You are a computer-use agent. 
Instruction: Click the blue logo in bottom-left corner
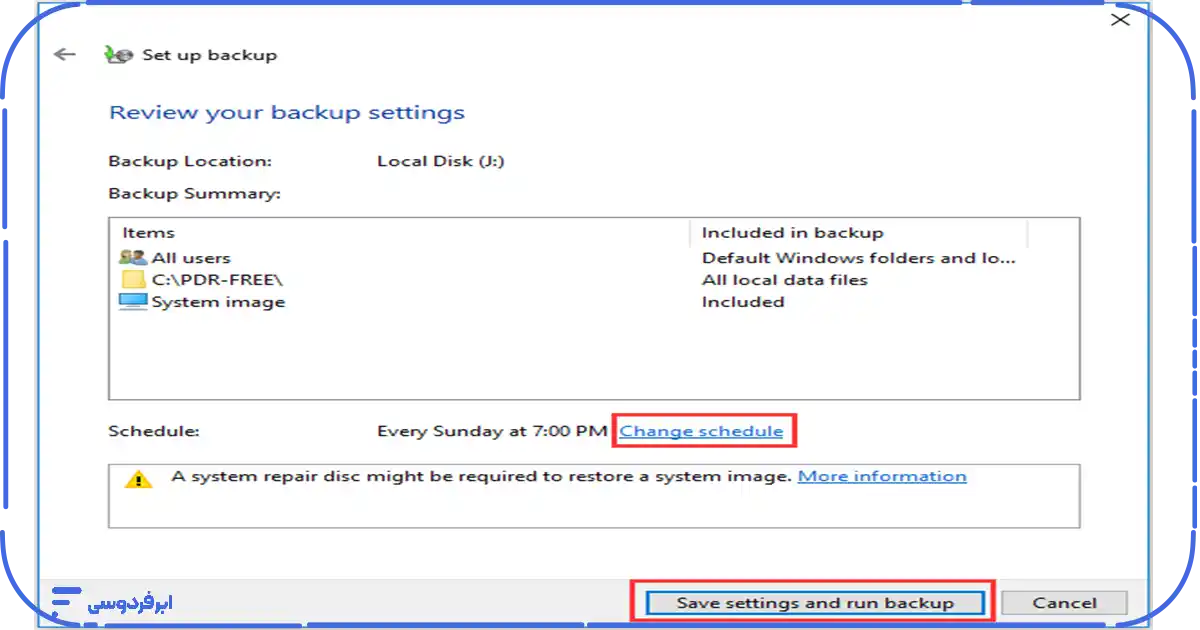click(x=66, y=601)
